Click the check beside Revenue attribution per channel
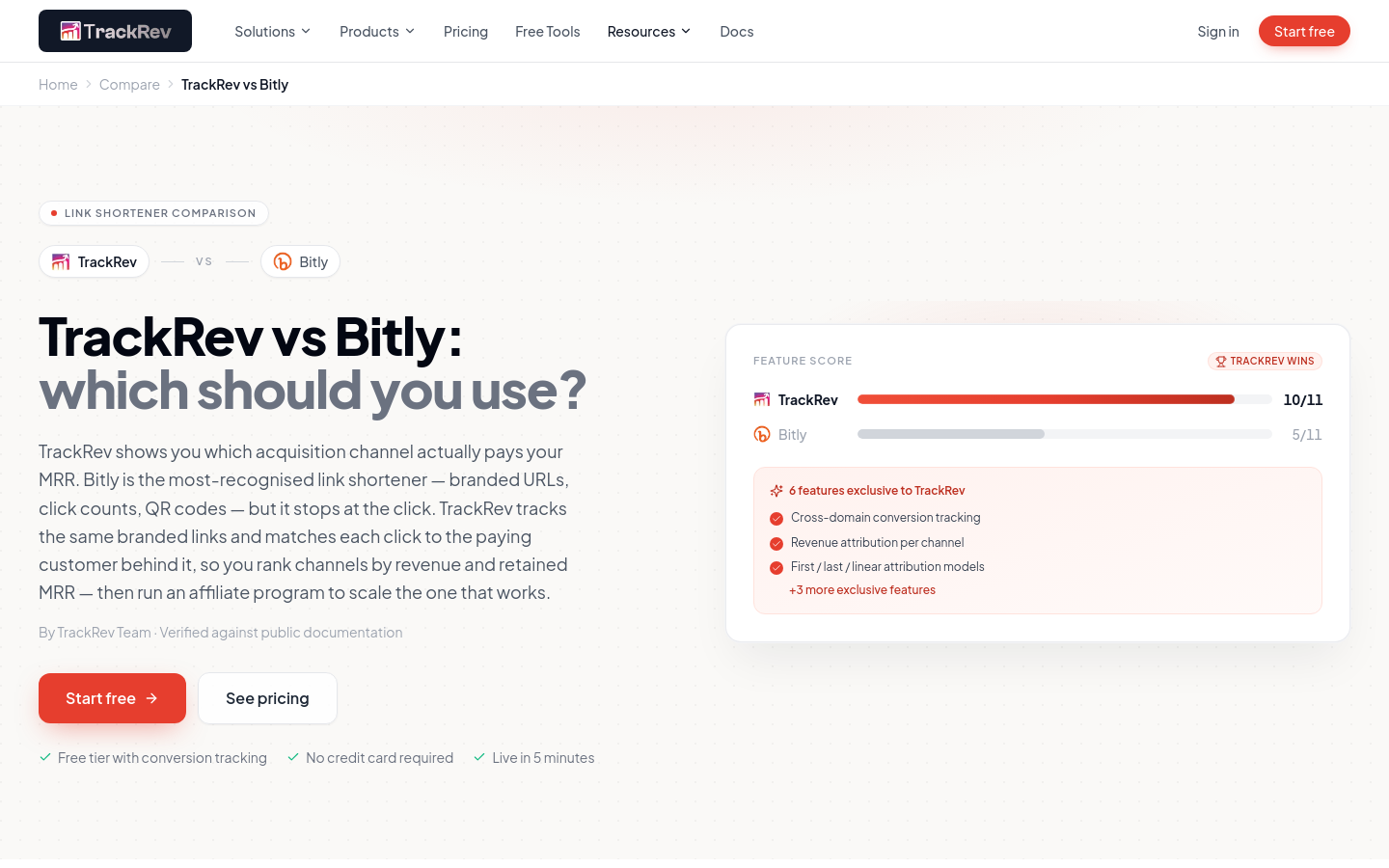 coord(776,544)
